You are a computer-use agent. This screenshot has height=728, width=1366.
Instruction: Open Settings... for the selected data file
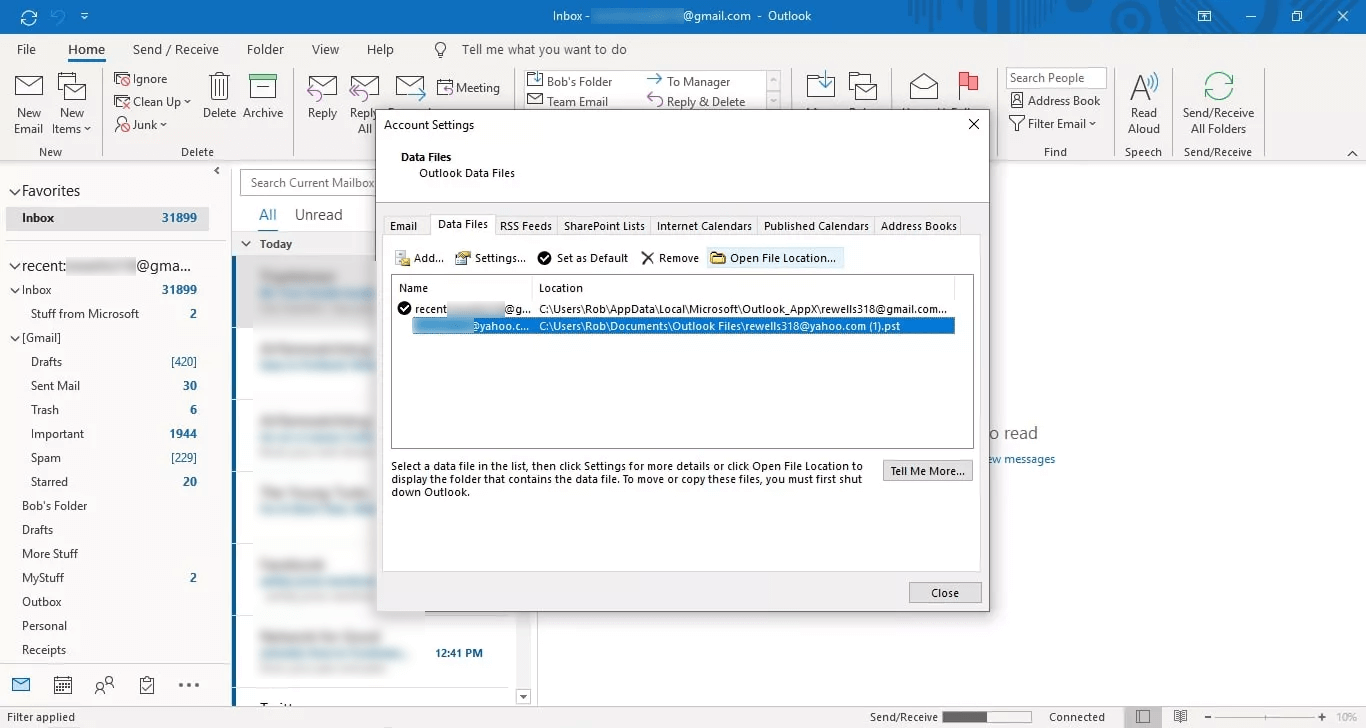click(490, 258)
